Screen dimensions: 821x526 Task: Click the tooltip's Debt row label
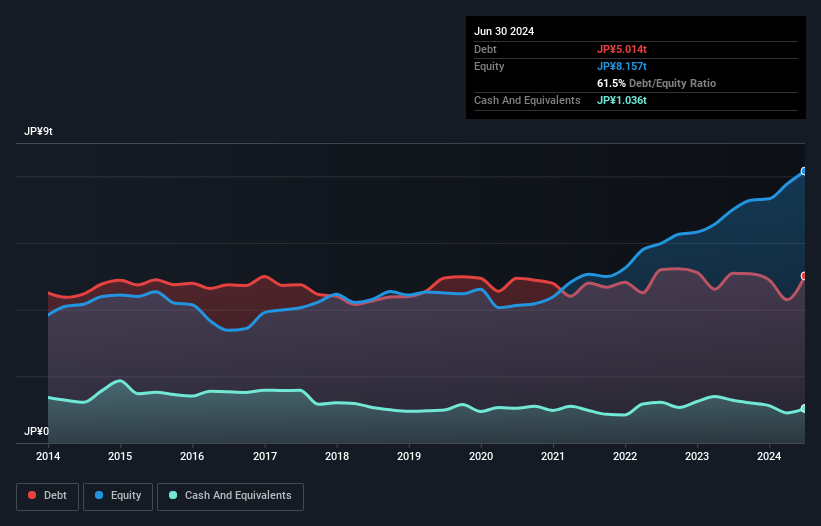coord(485,49)
